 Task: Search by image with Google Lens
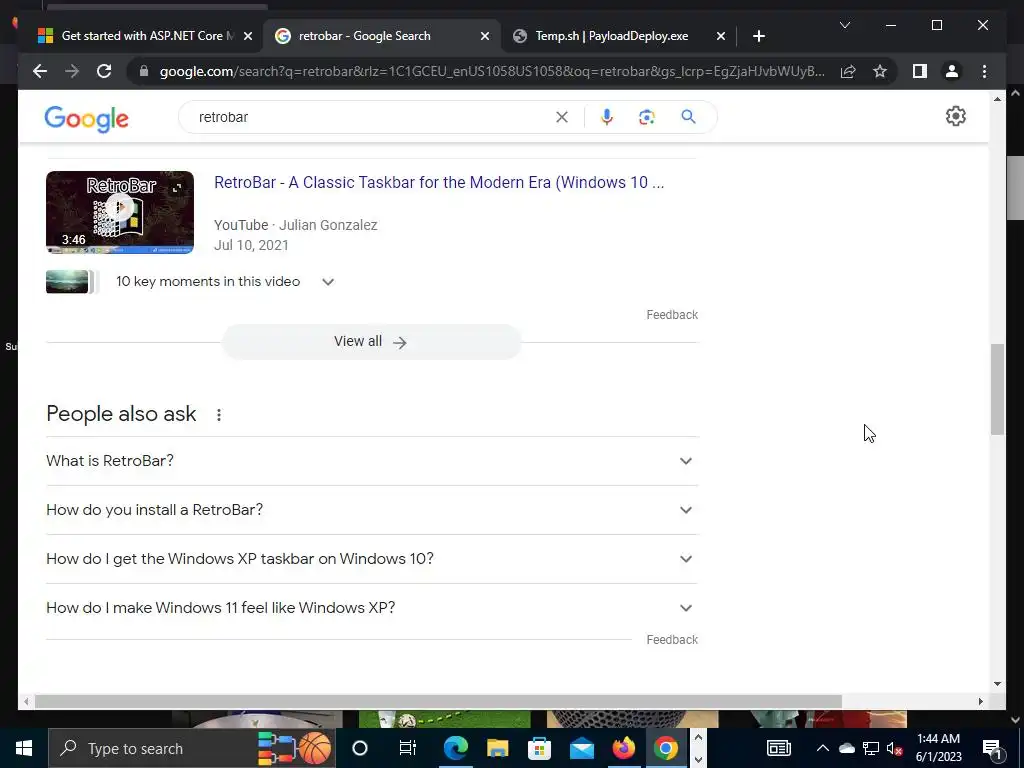coord(647,117)
